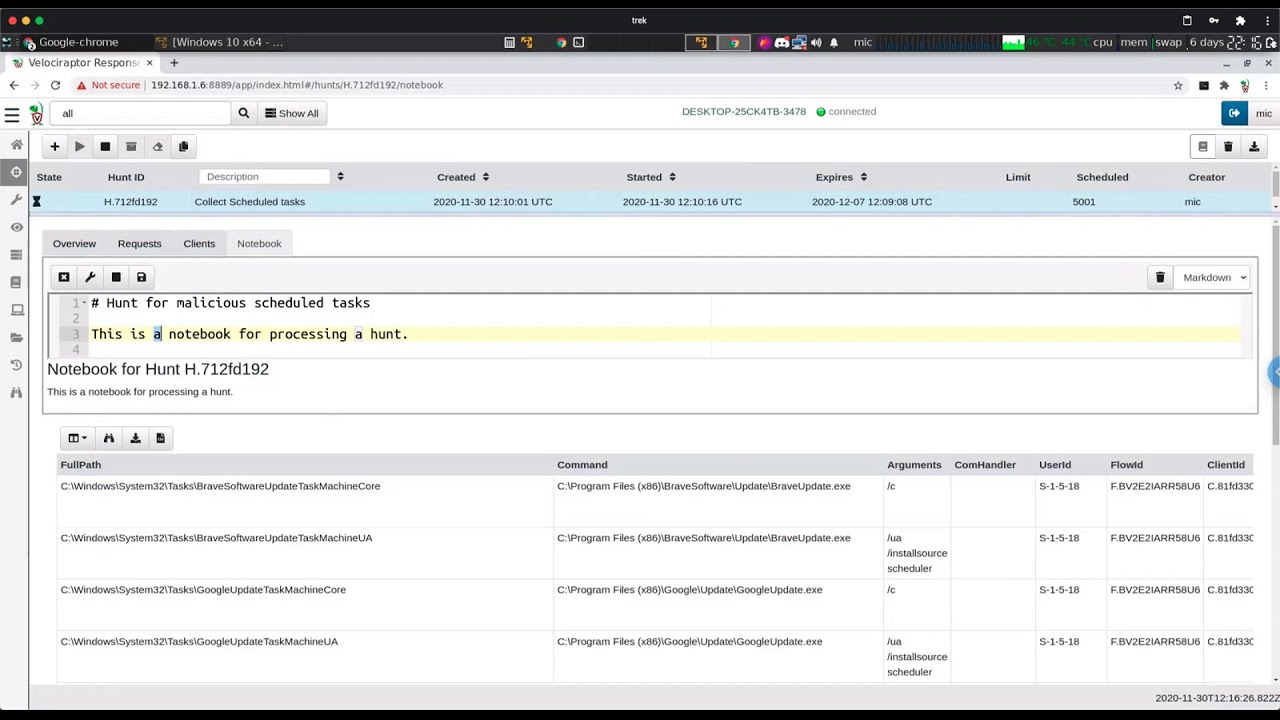Screen dimensions: 1280x720
Task: Open notebook cell wrench settings
Action: [90, 277]
